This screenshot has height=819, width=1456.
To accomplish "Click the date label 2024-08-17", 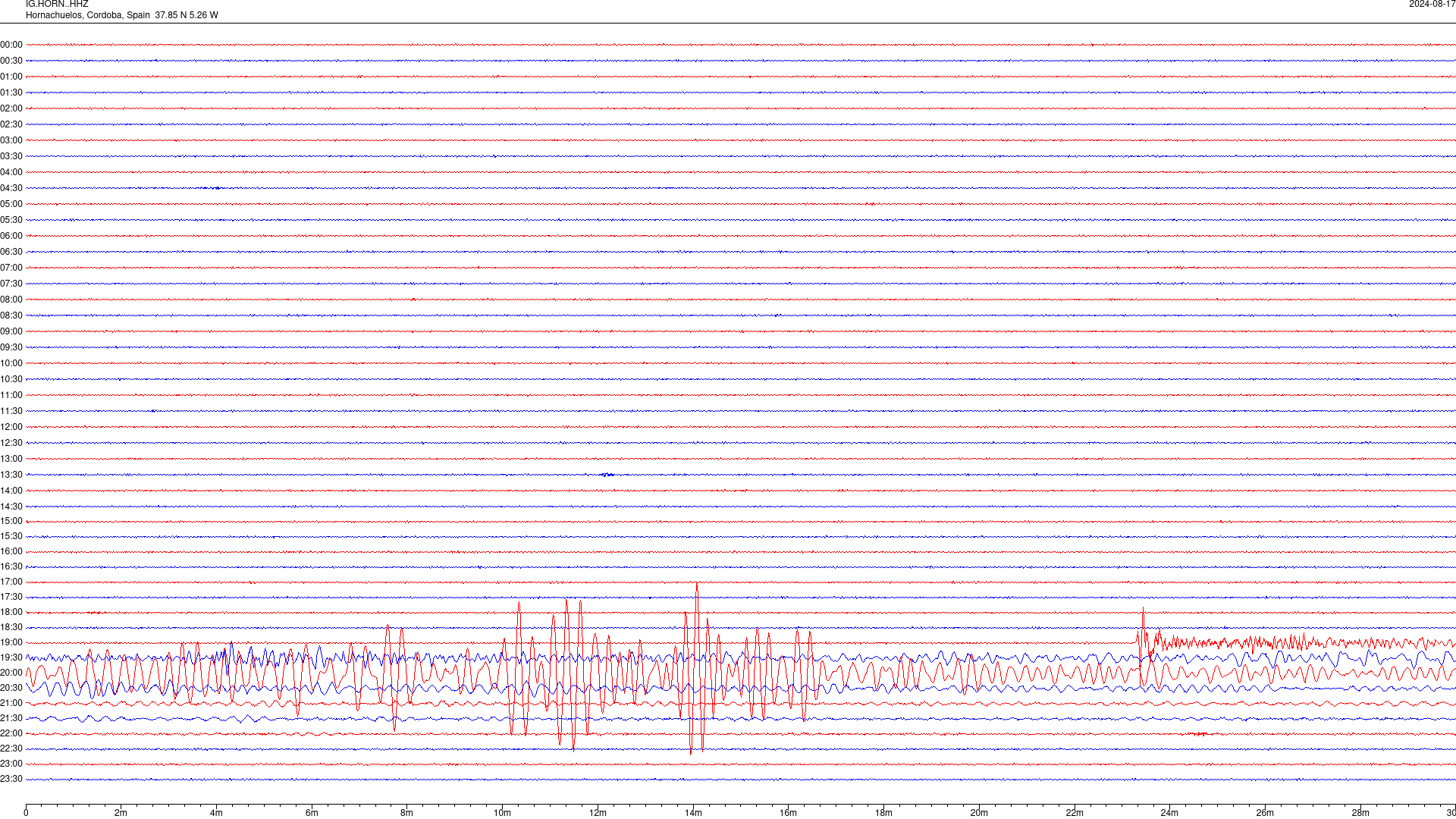I will [x=1432, y=4].
